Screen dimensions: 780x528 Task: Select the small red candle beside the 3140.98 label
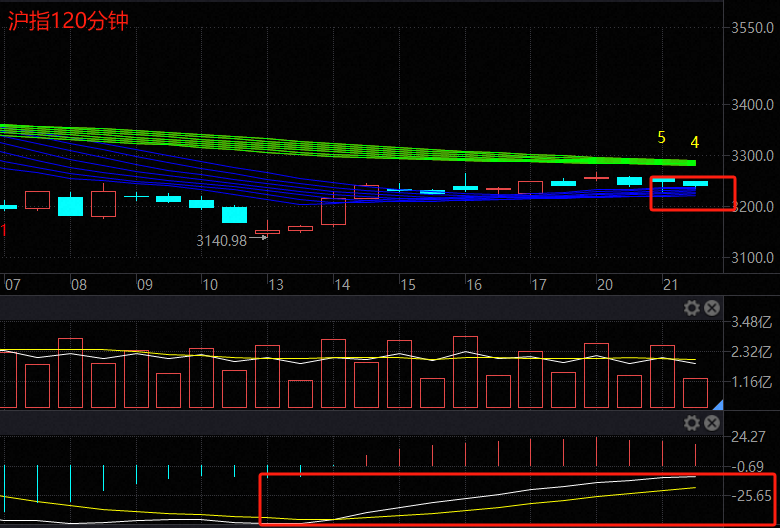268,231
